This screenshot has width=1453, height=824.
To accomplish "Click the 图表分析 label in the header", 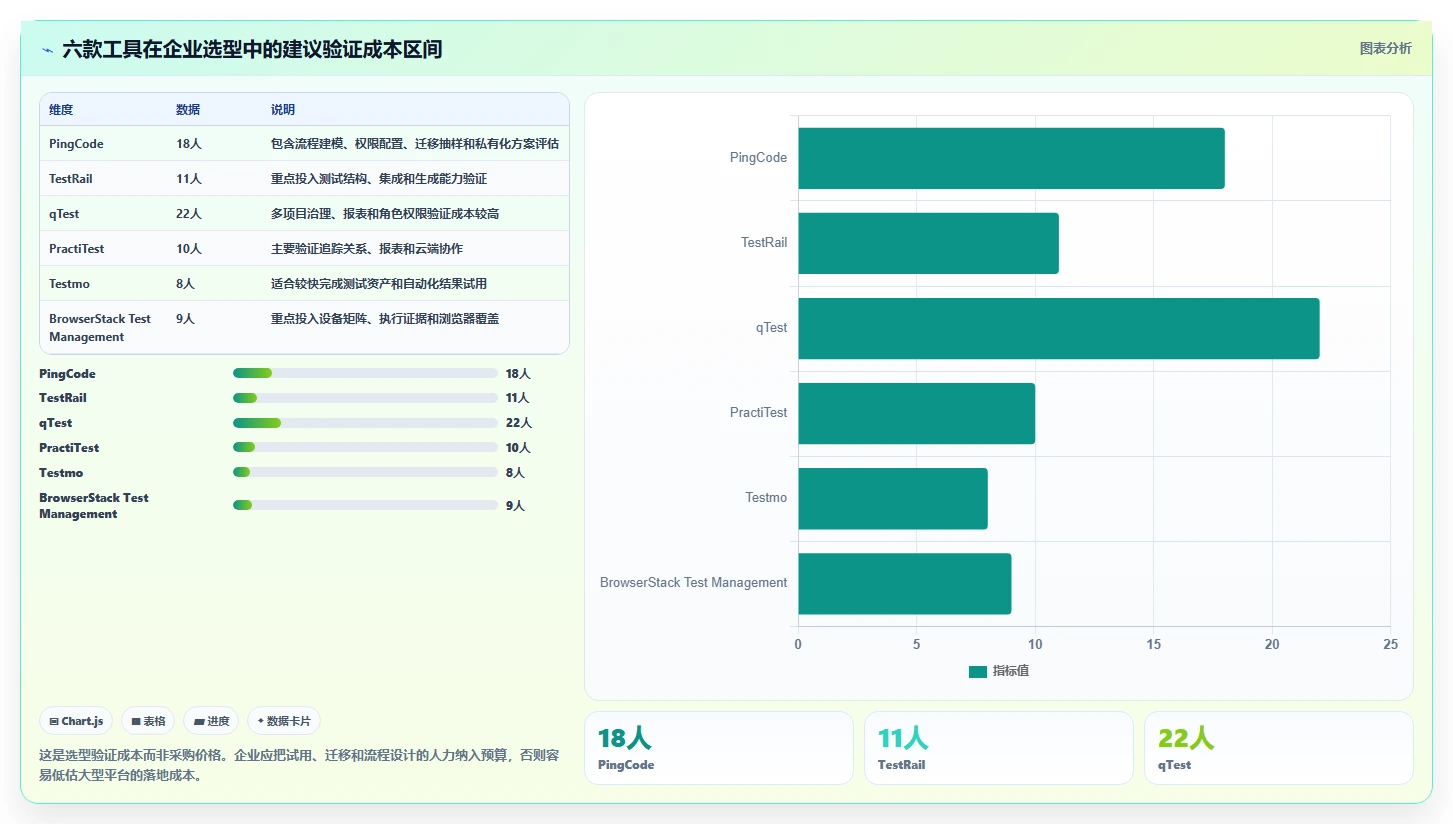I will point(1385,49).
